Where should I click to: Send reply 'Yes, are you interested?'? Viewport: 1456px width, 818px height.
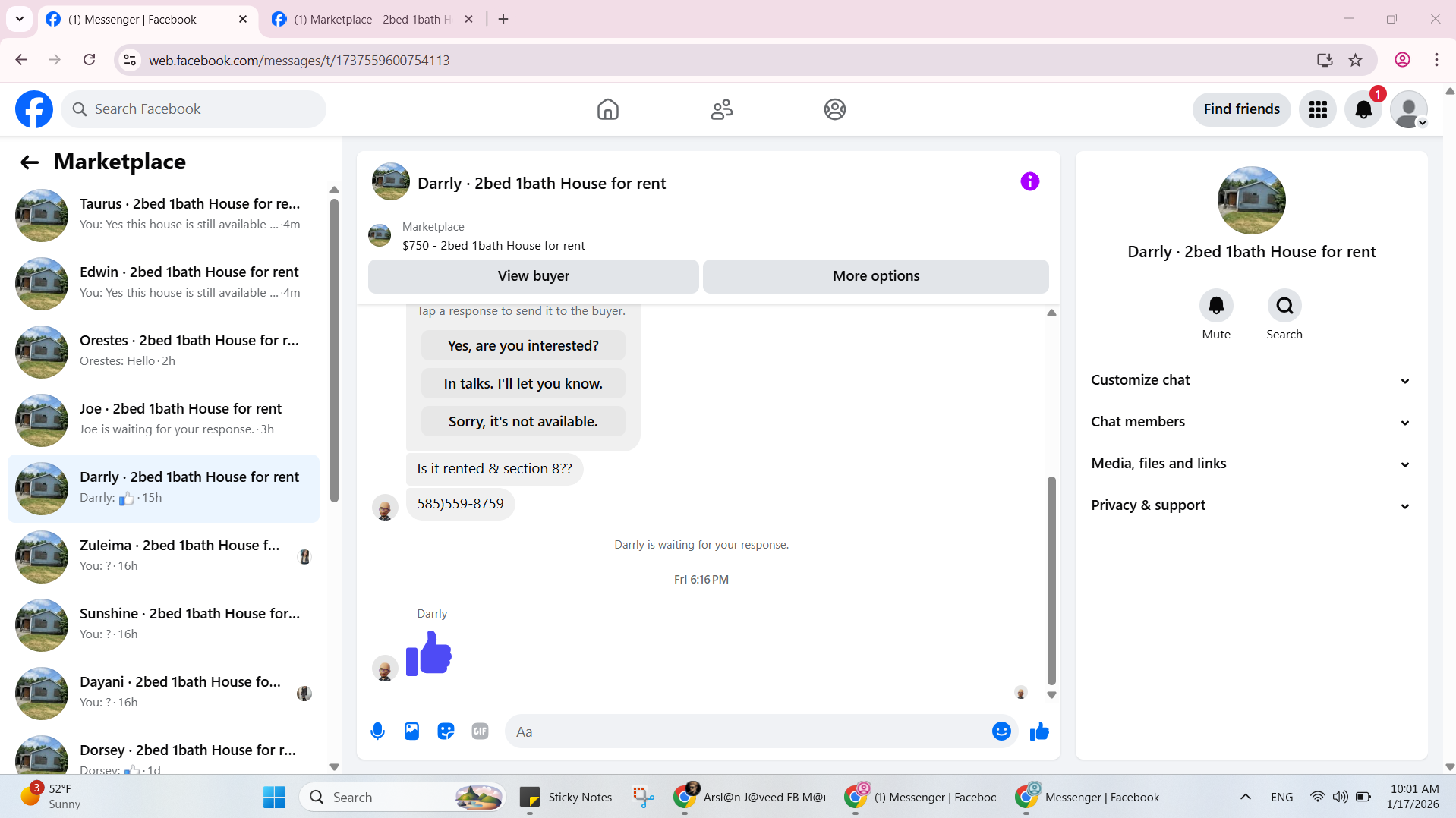[x=523, y=345]
